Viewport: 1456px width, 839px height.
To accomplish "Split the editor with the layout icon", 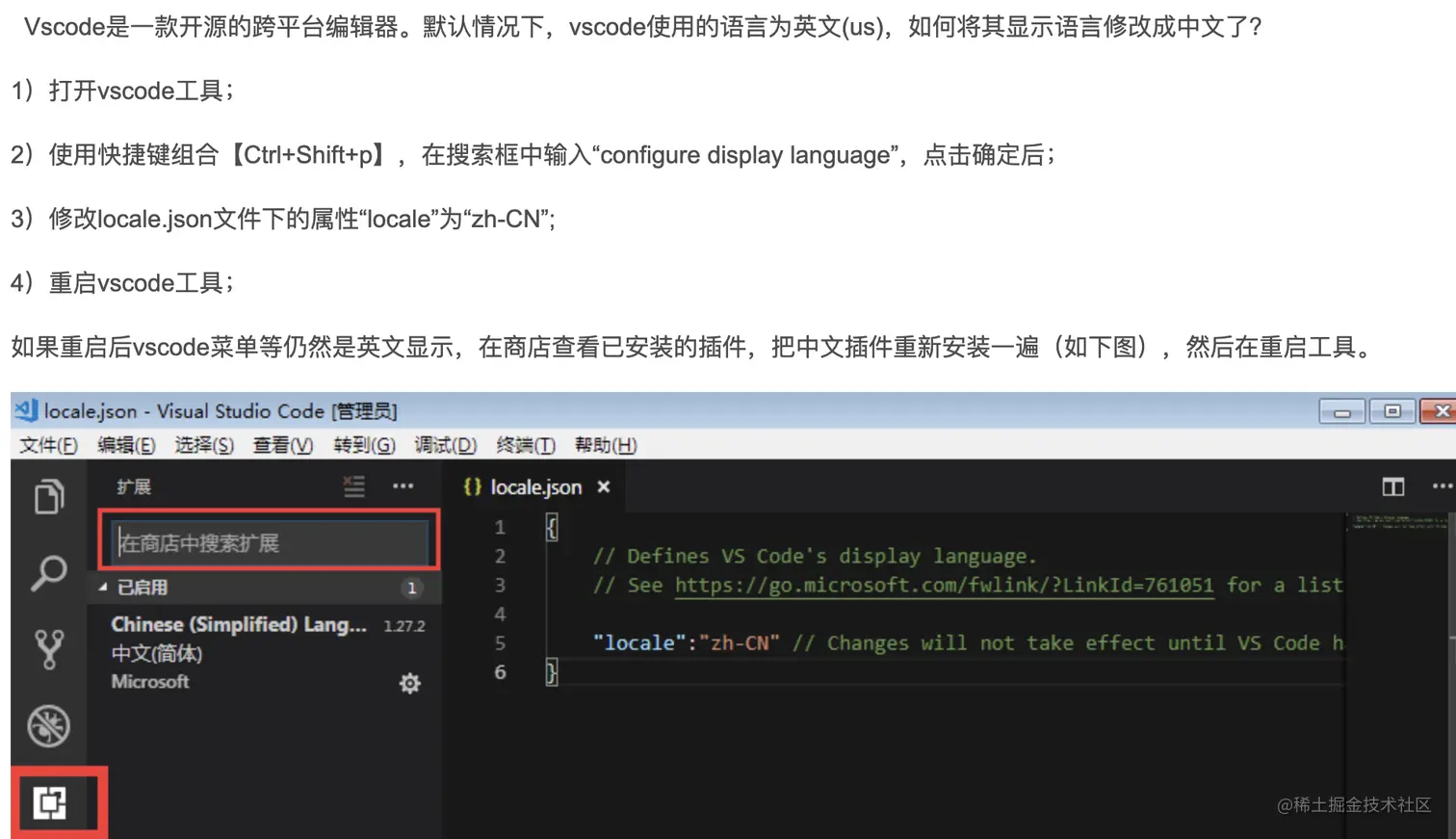I will coord(1393,486).
